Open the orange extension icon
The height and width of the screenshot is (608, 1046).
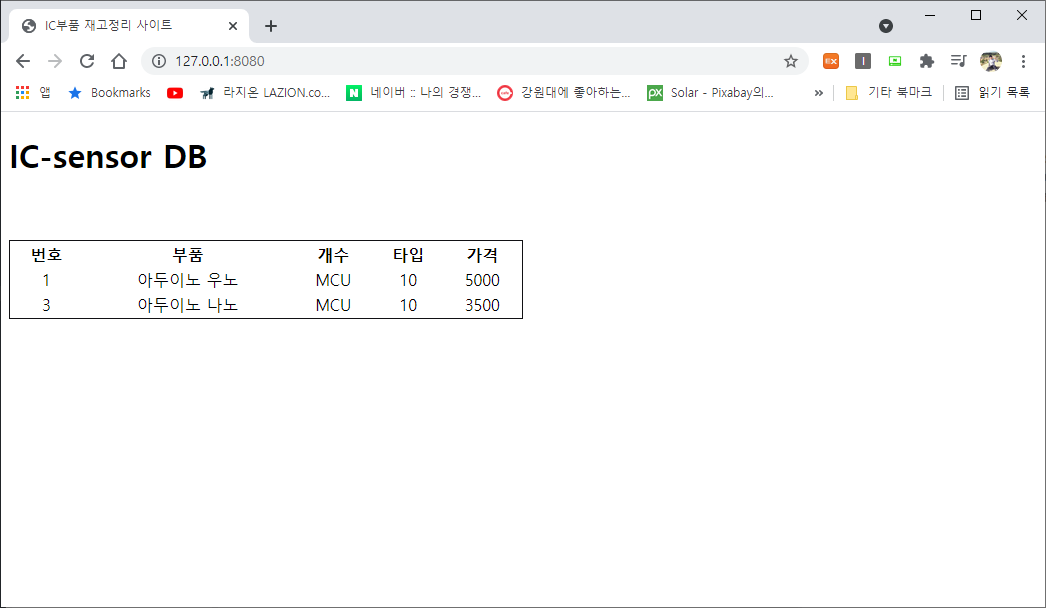[831, 61]
